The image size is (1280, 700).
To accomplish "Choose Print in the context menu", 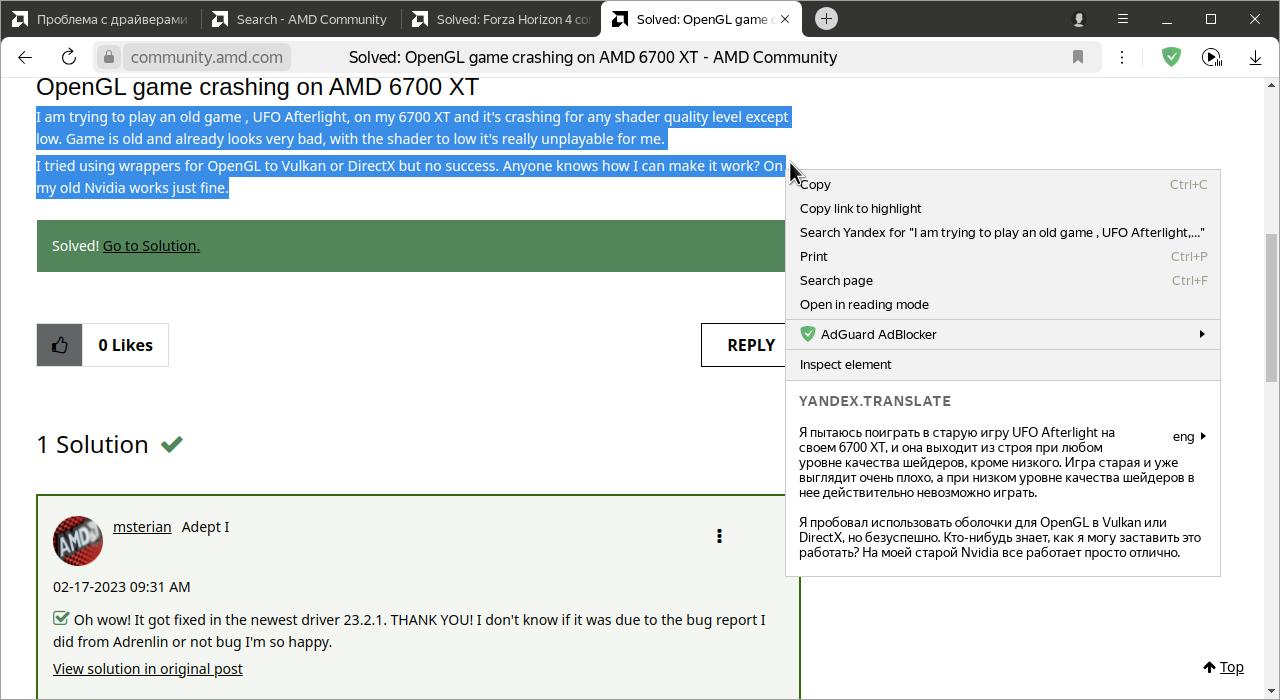I will 1003,256.
